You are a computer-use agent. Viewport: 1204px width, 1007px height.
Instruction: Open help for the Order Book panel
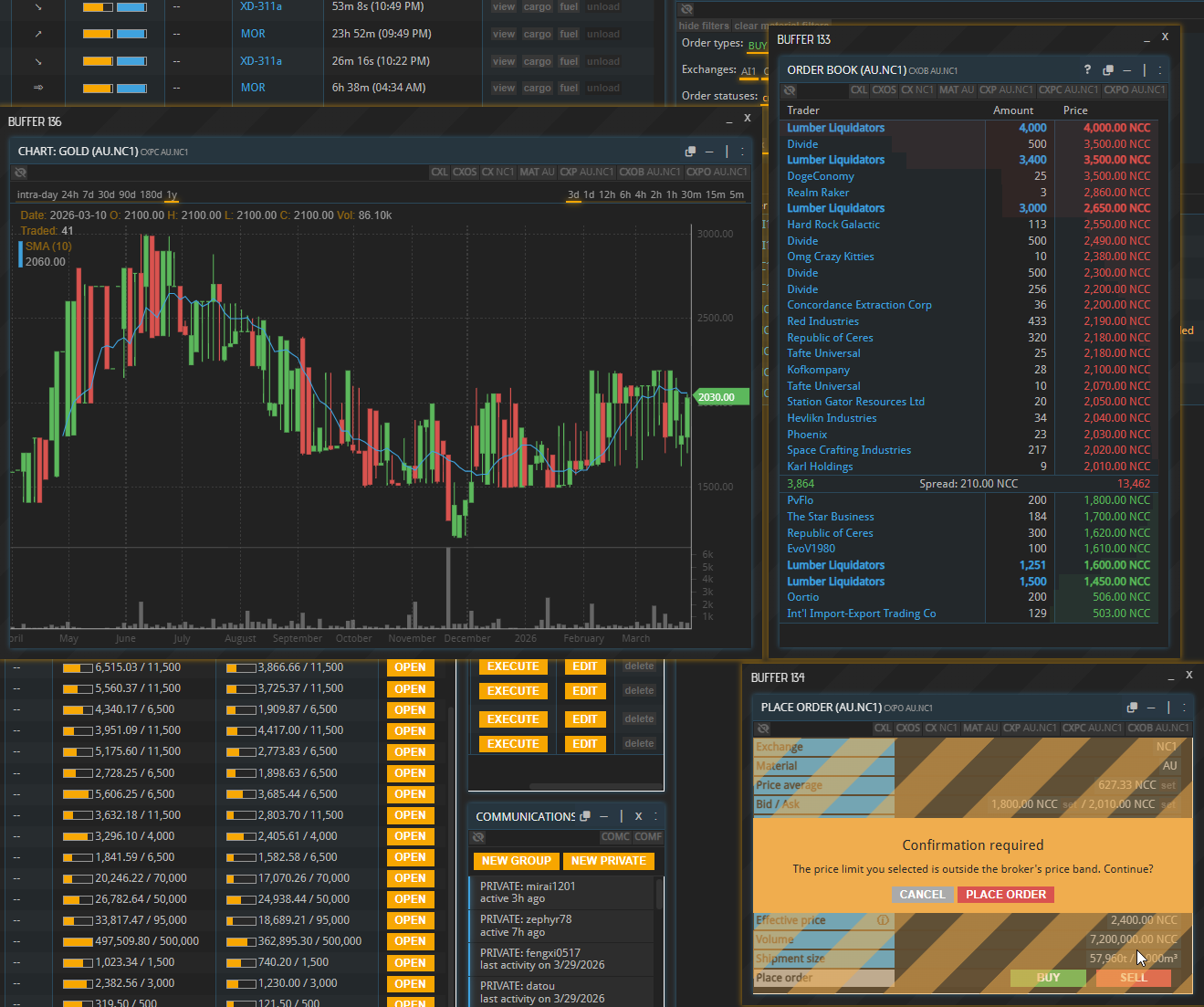[1087, 70]
